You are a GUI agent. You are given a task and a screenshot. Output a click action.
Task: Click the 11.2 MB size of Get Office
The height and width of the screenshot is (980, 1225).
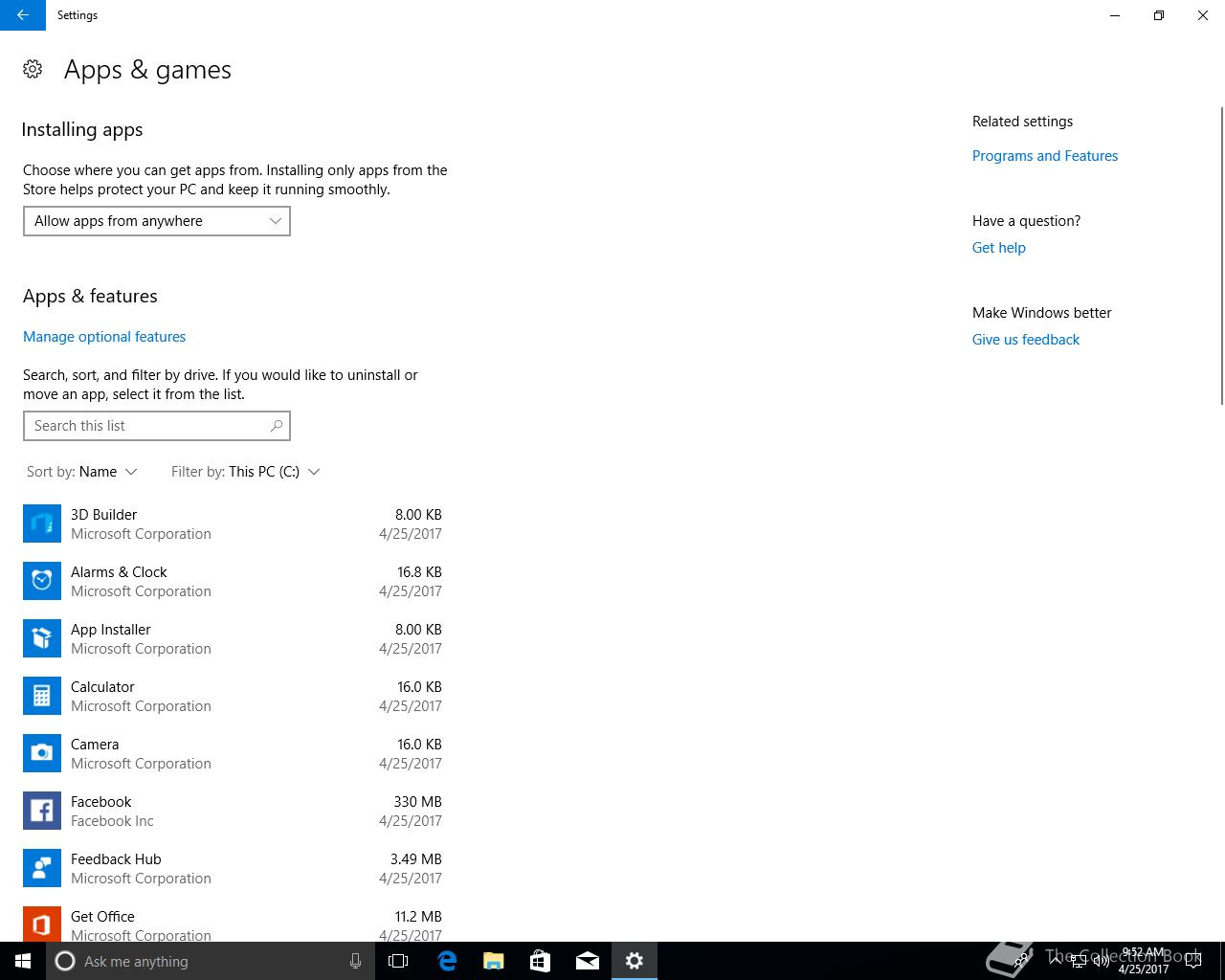[x=418, y=917]
